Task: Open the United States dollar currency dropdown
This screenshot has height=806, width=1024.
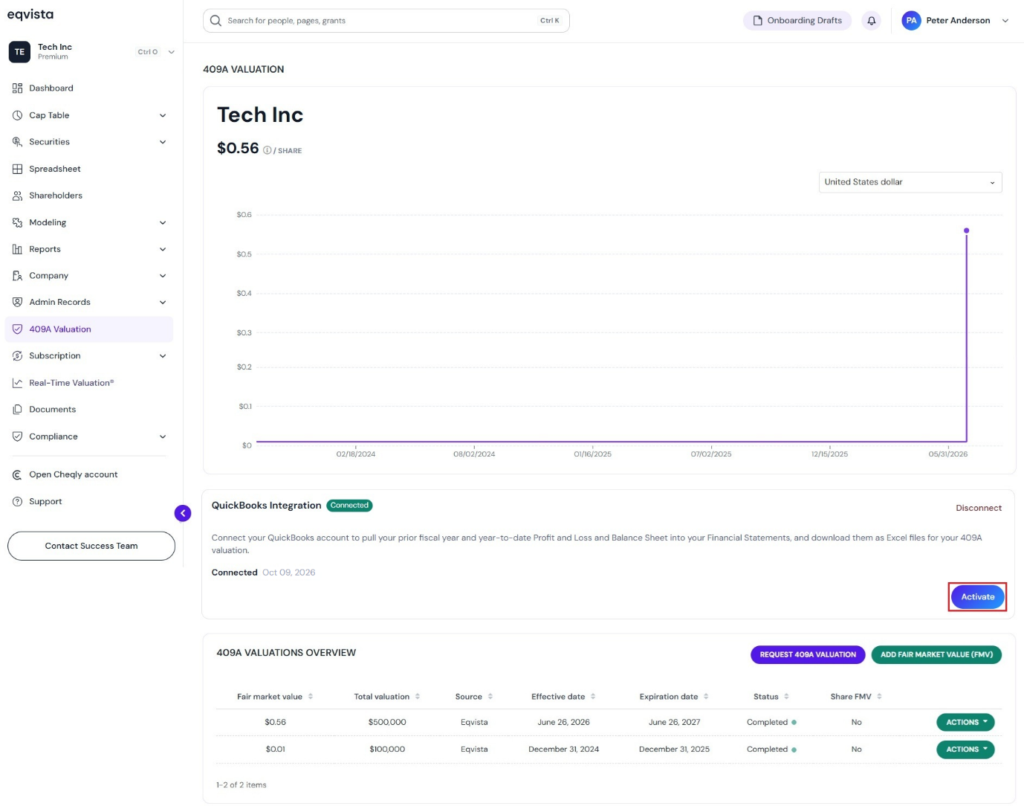Action: point(910,182)
